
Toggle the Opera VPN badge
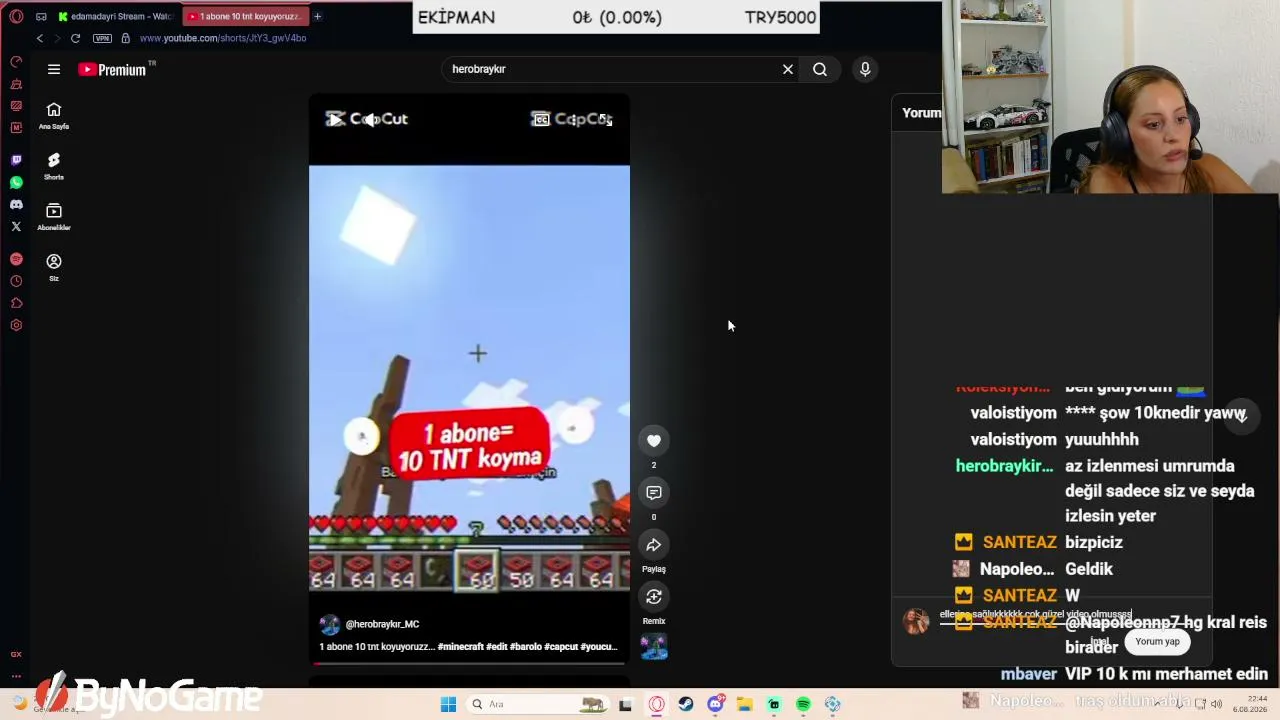(x=102, y=38)
